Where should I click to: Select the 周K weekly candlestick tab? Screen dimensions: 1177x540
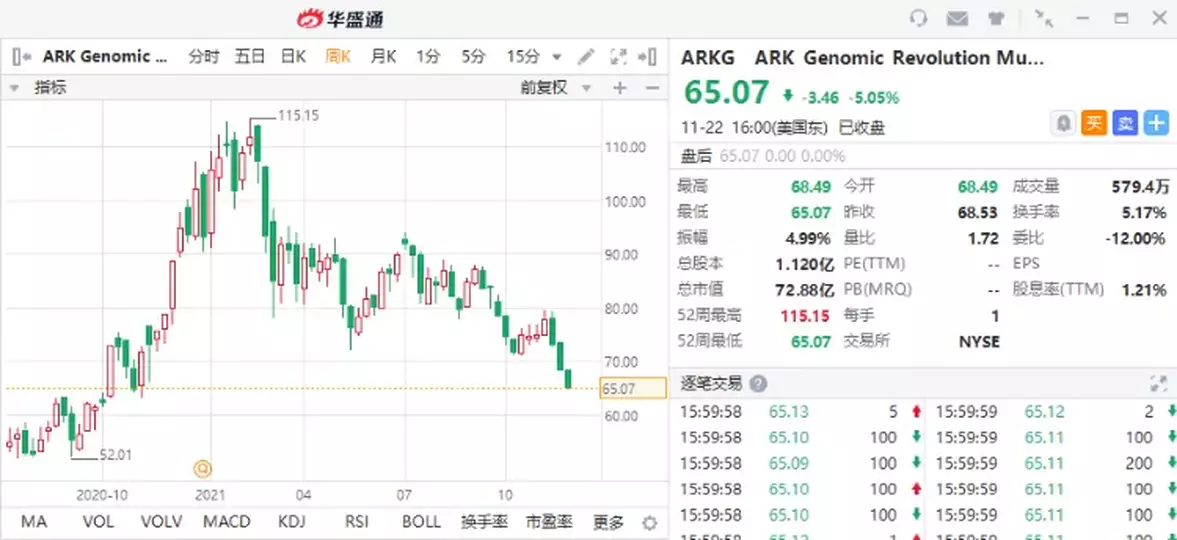pos(338,56)
